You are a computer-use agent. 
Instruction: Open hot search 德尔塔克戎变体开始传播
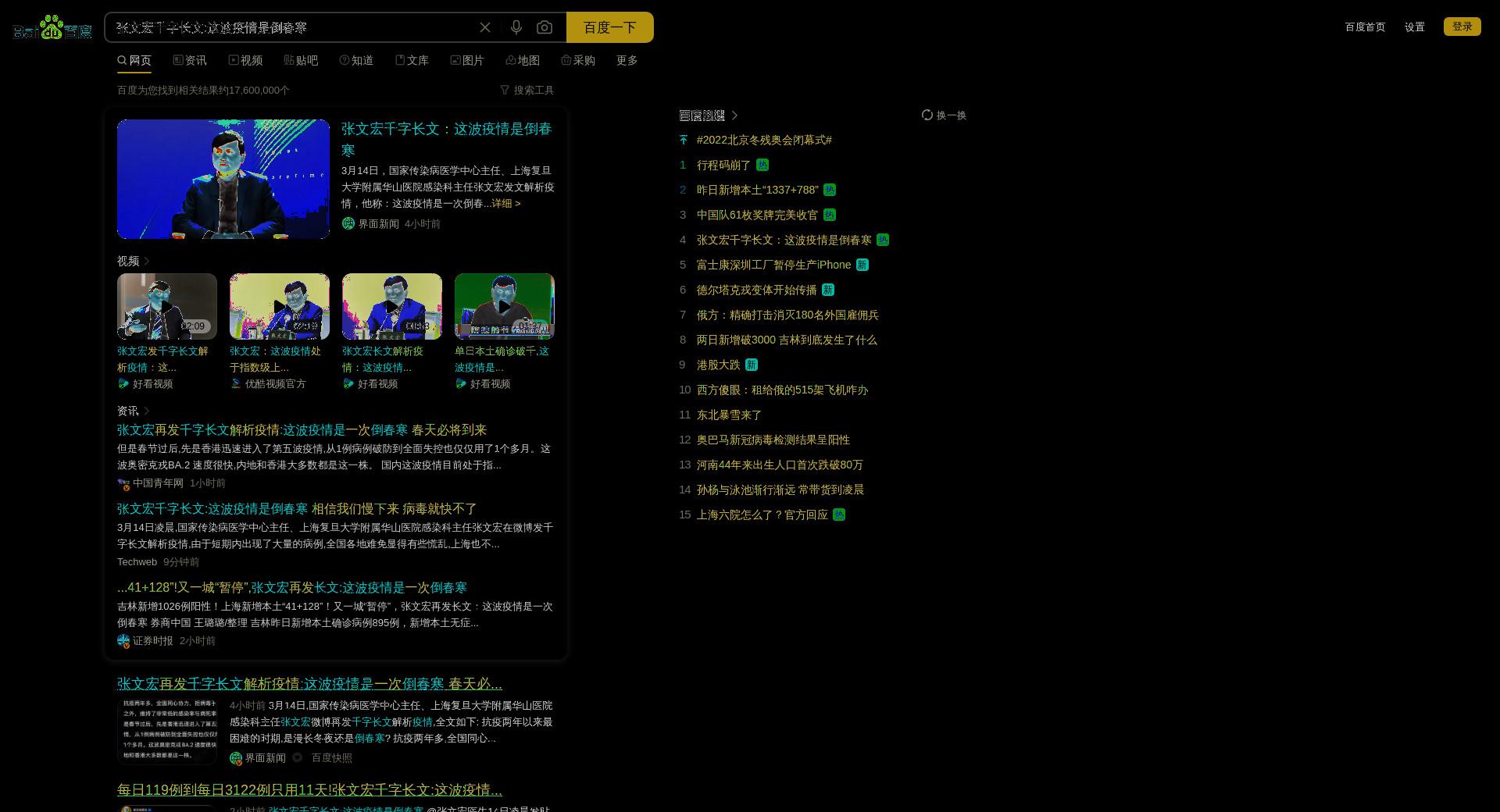click(756, 290)
